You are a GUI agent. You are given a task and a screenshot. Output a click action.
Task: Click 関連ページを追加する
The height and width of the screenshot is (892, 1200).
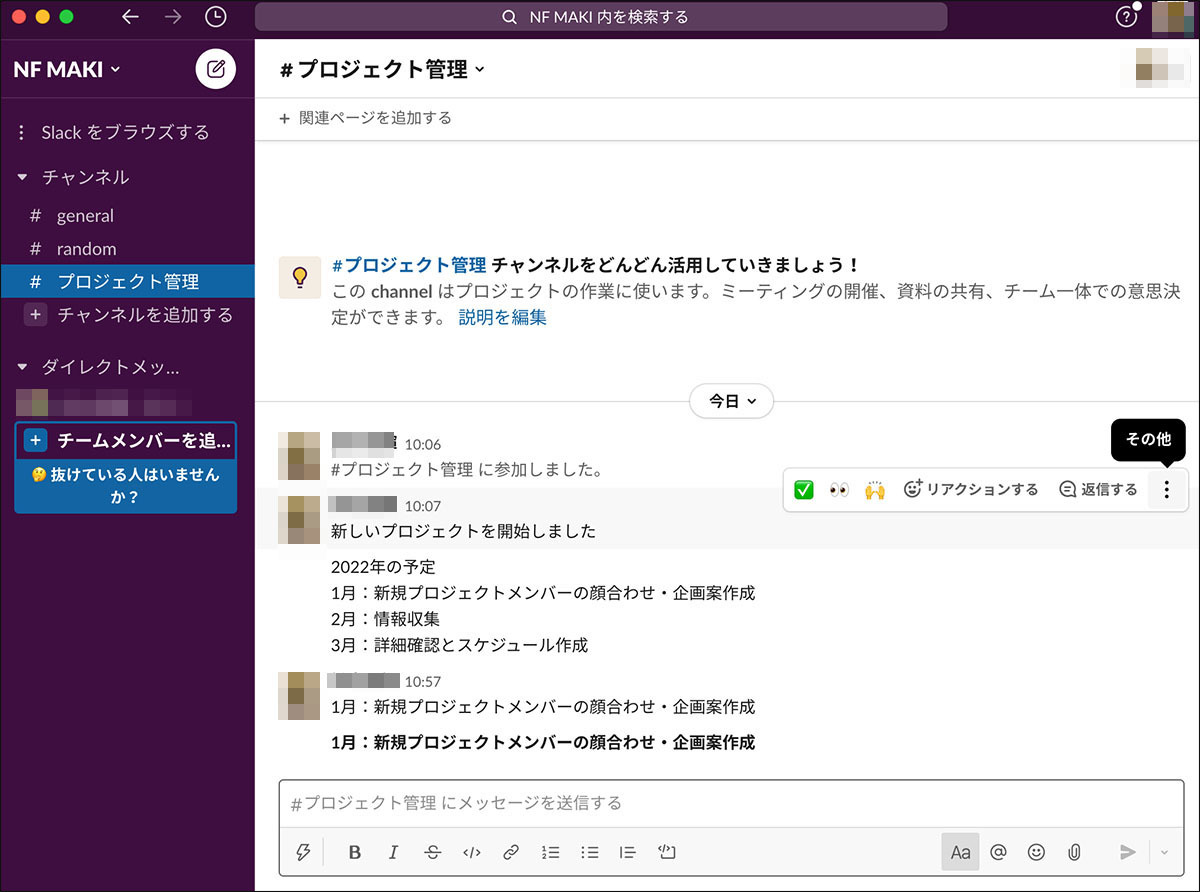(365, 118)
